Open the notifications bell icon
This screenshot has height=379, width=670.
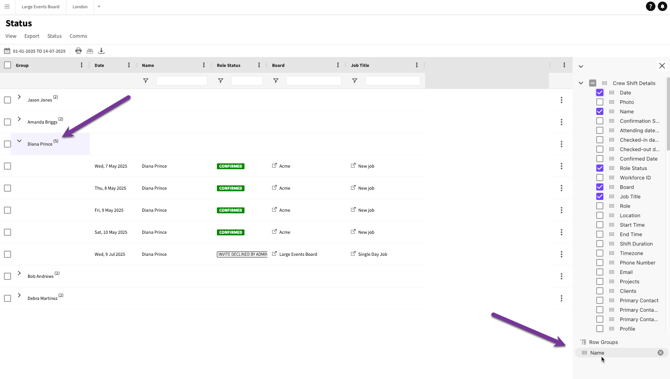tap(662, 6)
